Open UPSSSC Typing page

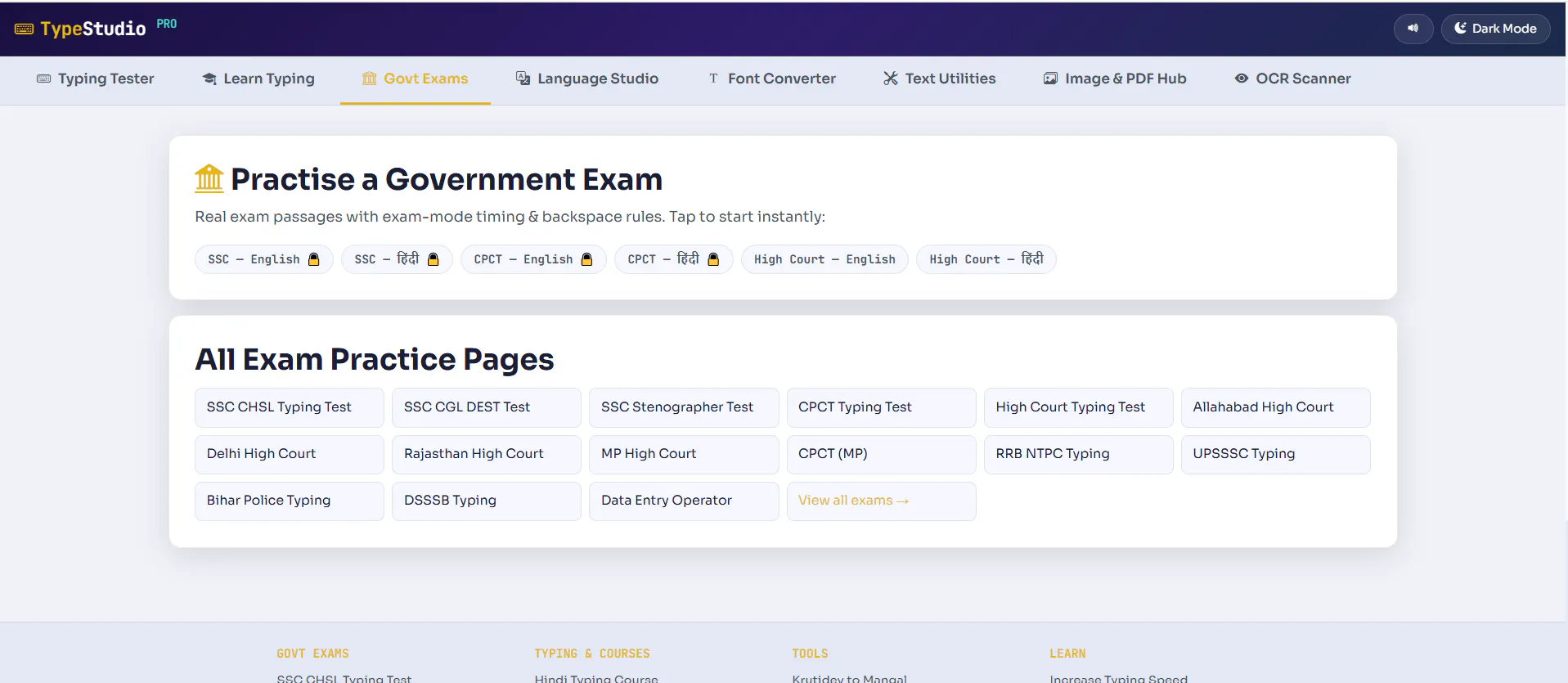(x=1275, y=454)
